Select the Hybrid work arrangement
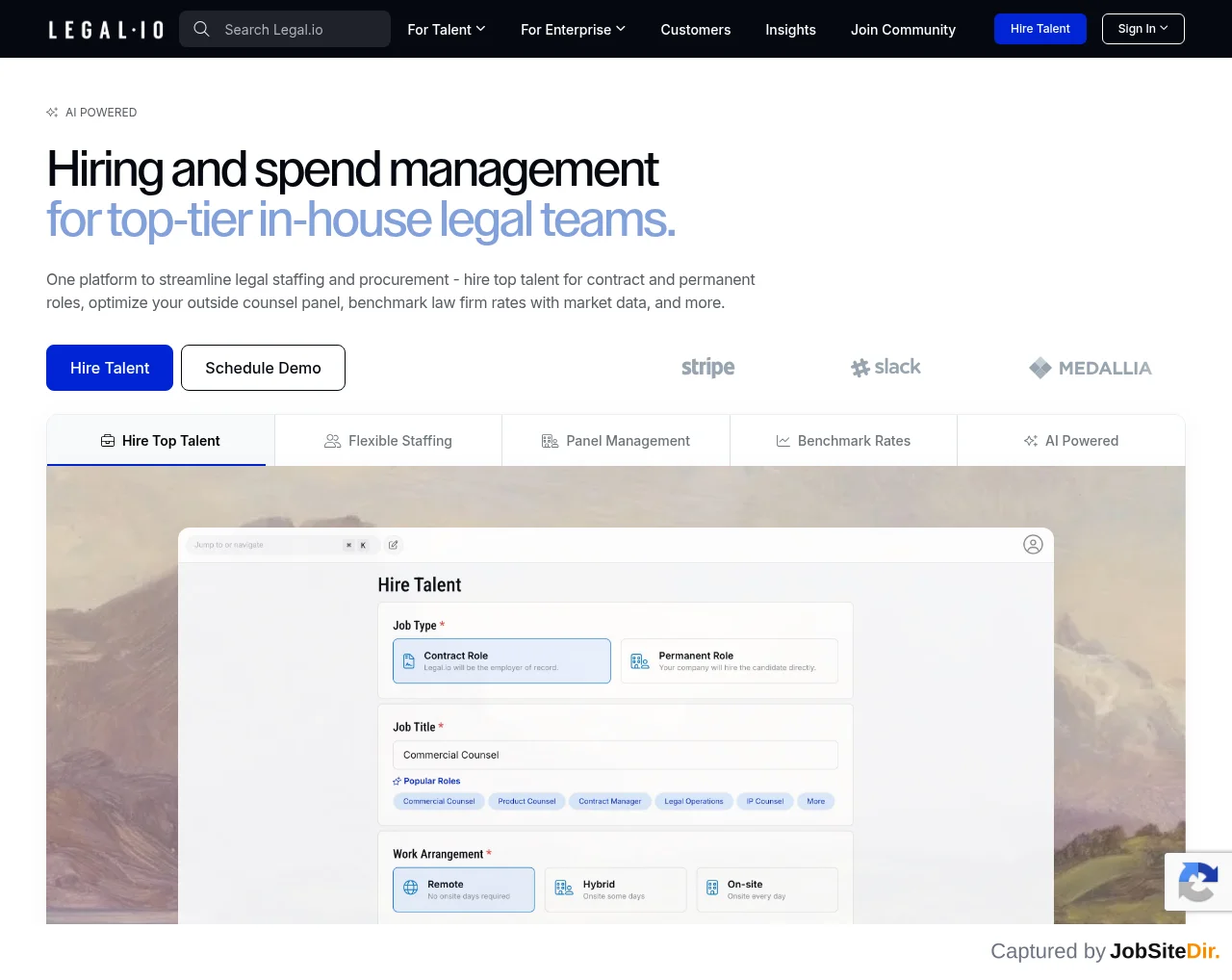Screen dimensions: 1232x980 point(616,890)
